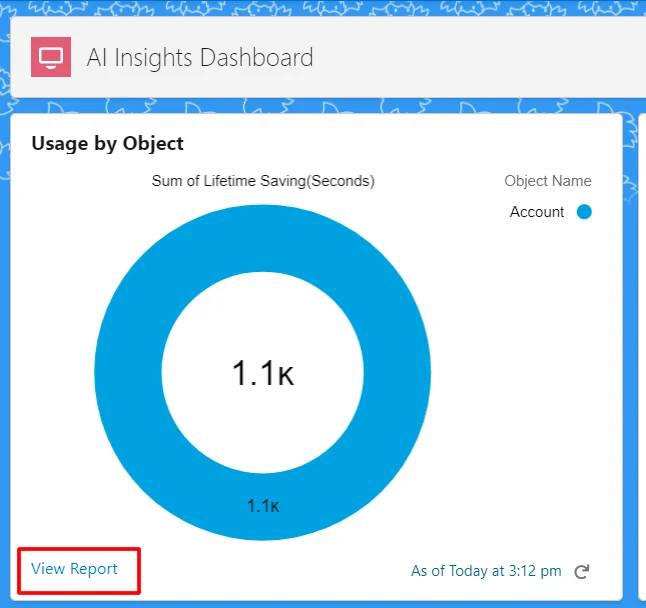Click the large 1.1K total in donut center
This screenshot has width=646, height=608.
tap(263, 374)
